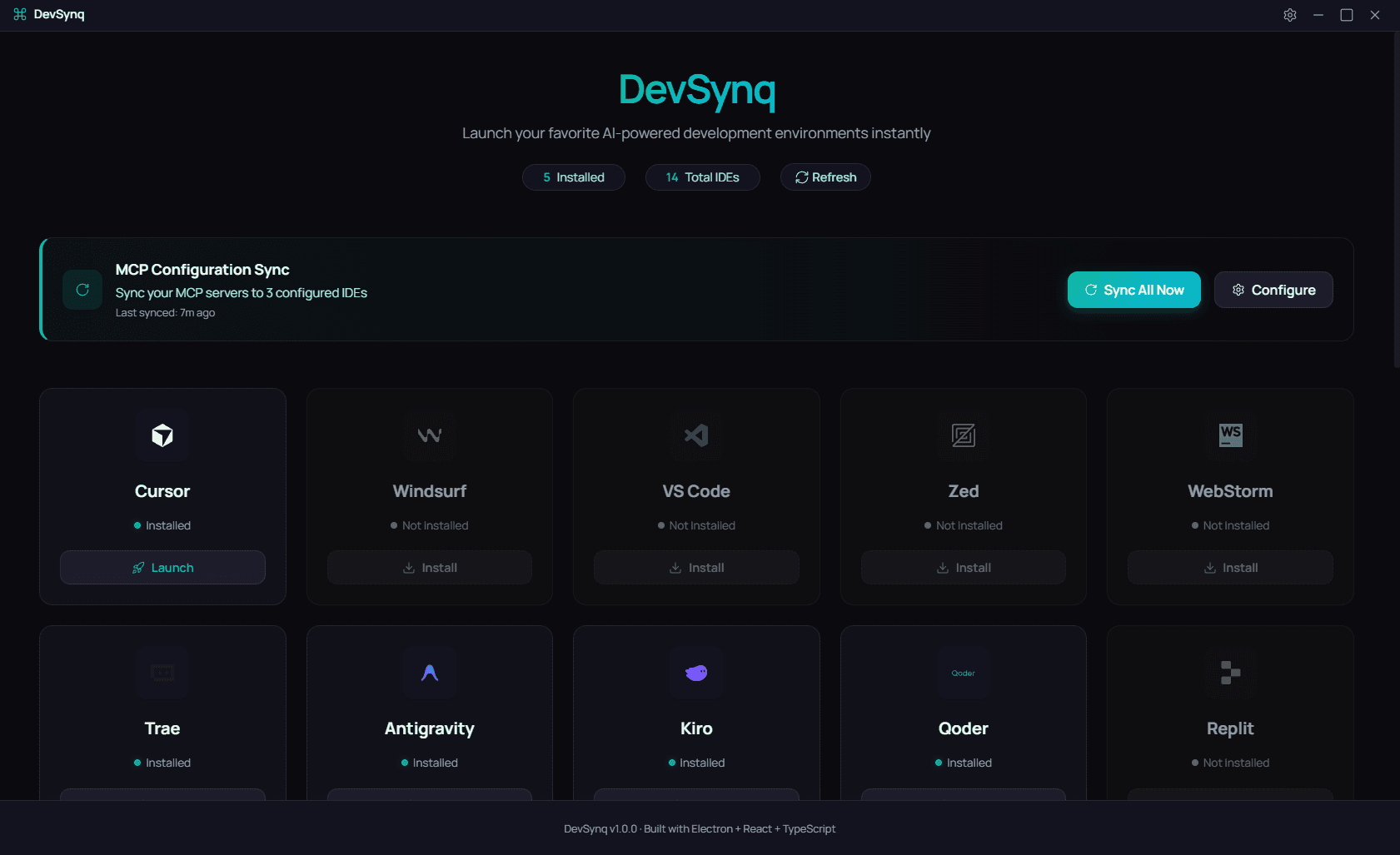1400x855 pixels.
Task: Click the Kiro ghost icon
Action: point(696,673)
